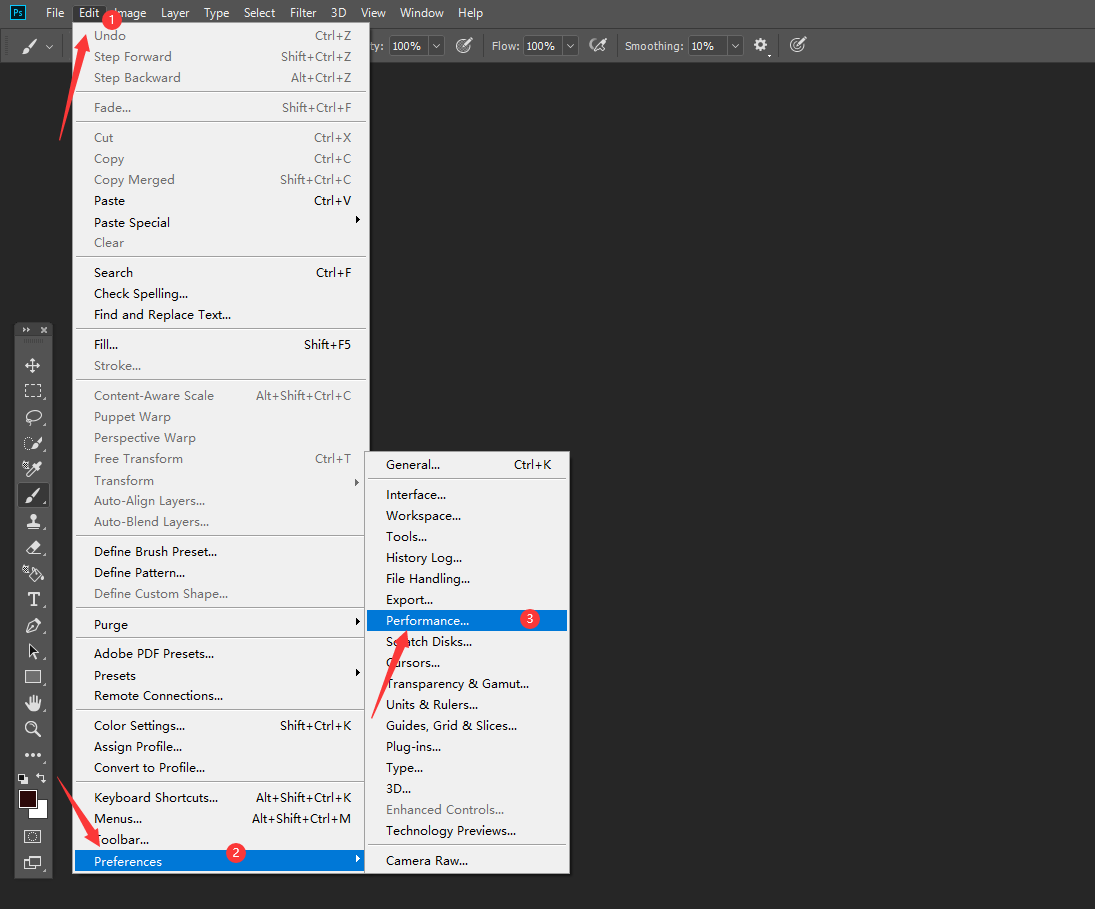Expand Paste Special submenu

click(x=221, y=222)
